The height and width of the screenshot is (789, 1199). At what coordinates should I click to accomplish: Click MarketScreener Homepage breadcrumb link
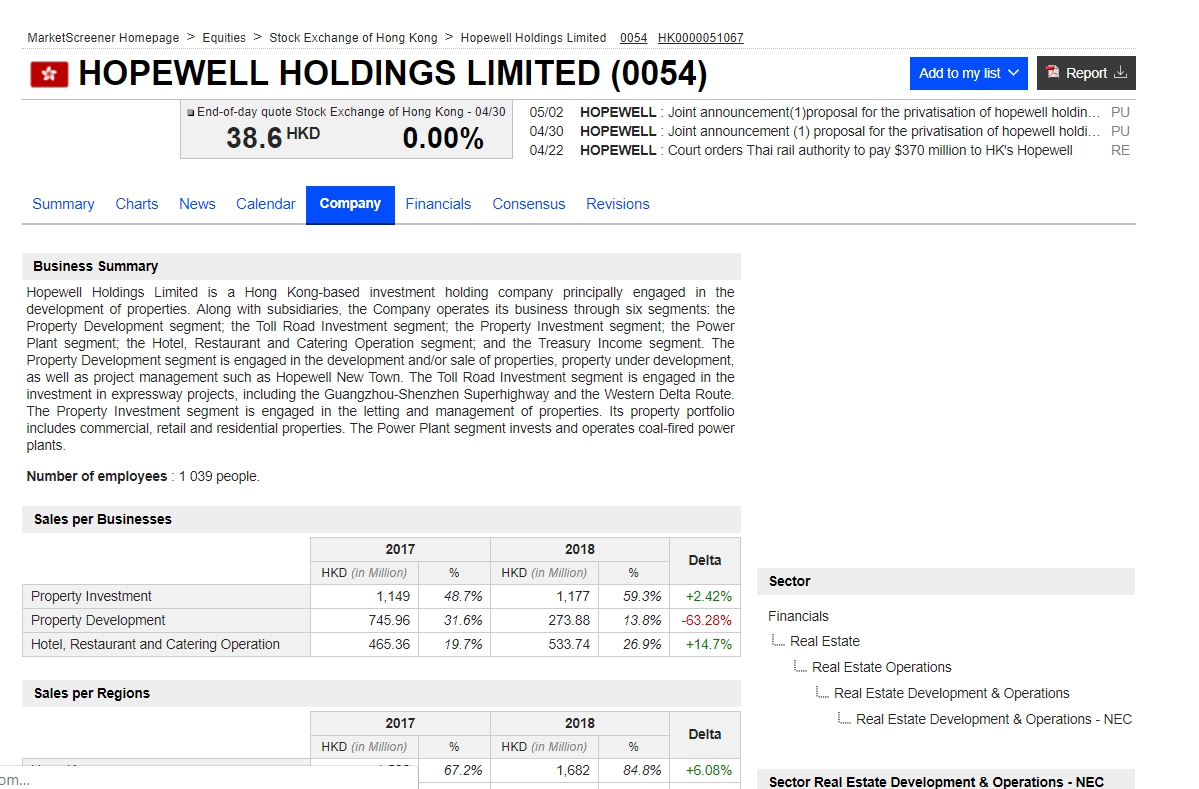click(x=103, y=38)
